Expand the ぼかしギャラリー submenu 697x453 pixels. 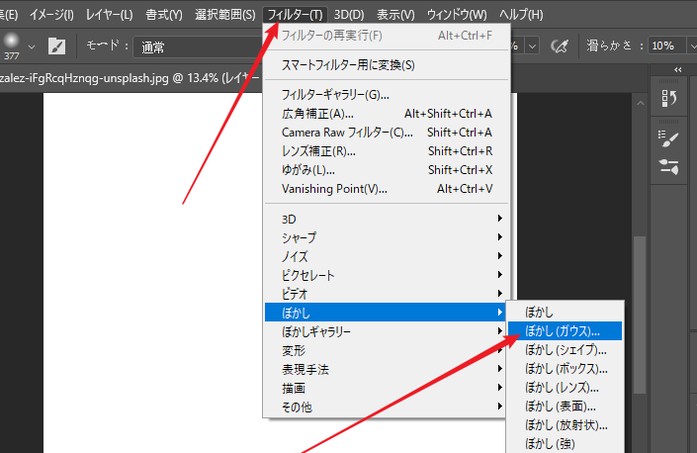tap(385, 332)
